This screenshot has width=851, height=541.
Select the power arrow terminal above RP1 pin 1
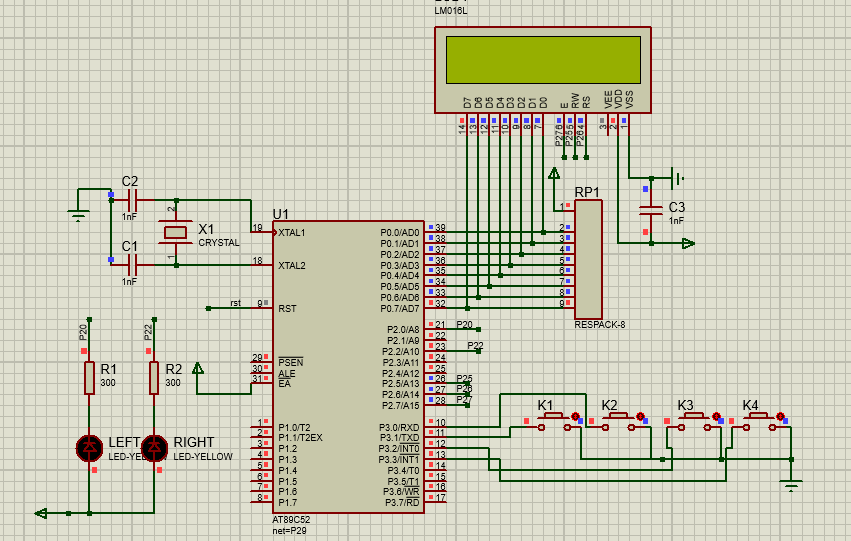click(x=554, y=173)
